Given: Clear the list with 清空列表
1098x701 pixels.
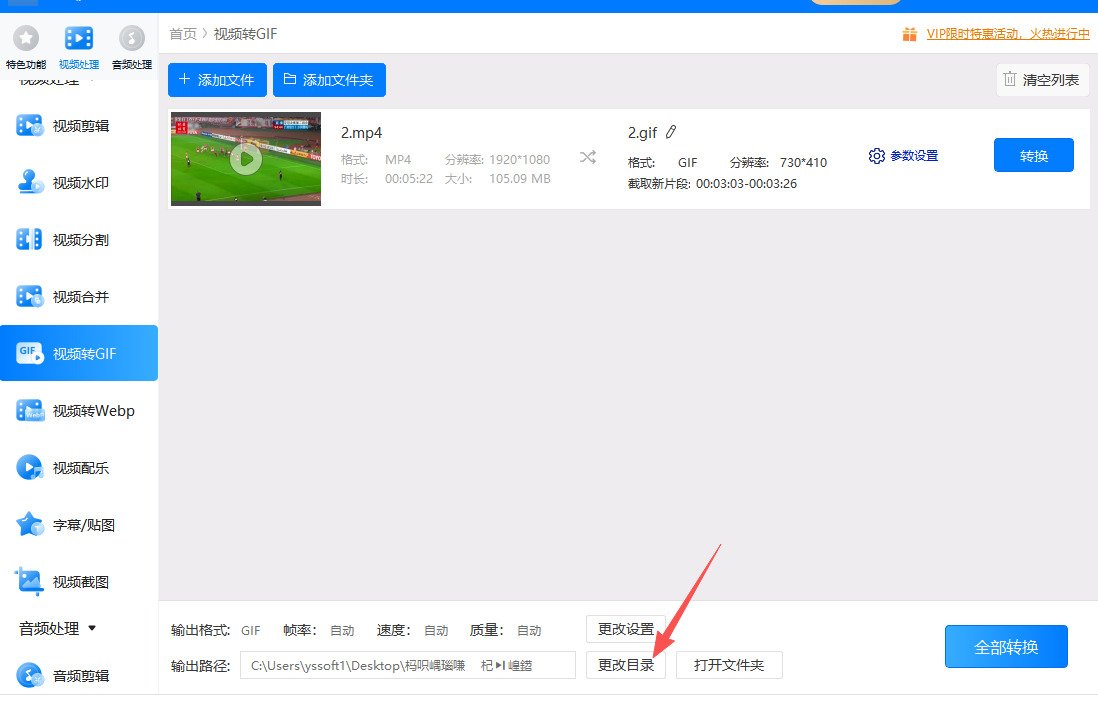Looking at the screenshot, I should pos(1042,80).
